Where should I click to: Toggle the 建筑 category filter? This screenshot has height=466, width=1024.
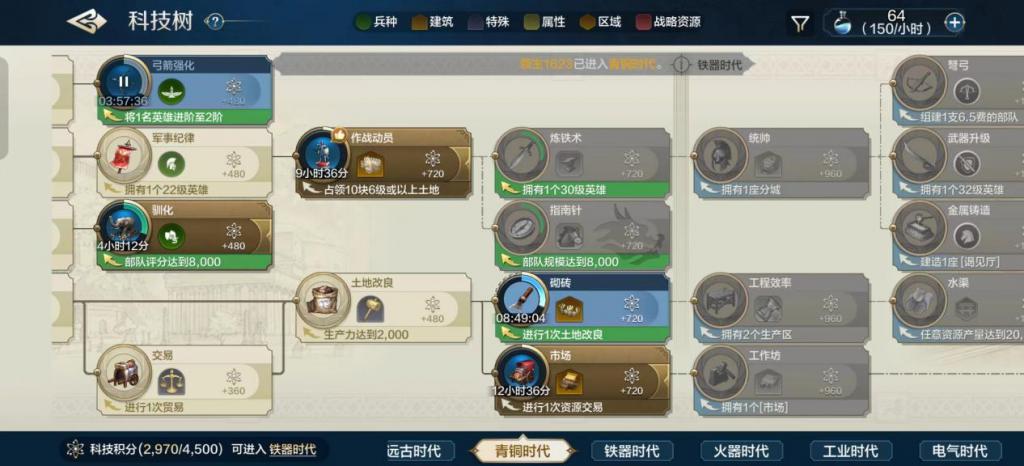click(432, 22)
